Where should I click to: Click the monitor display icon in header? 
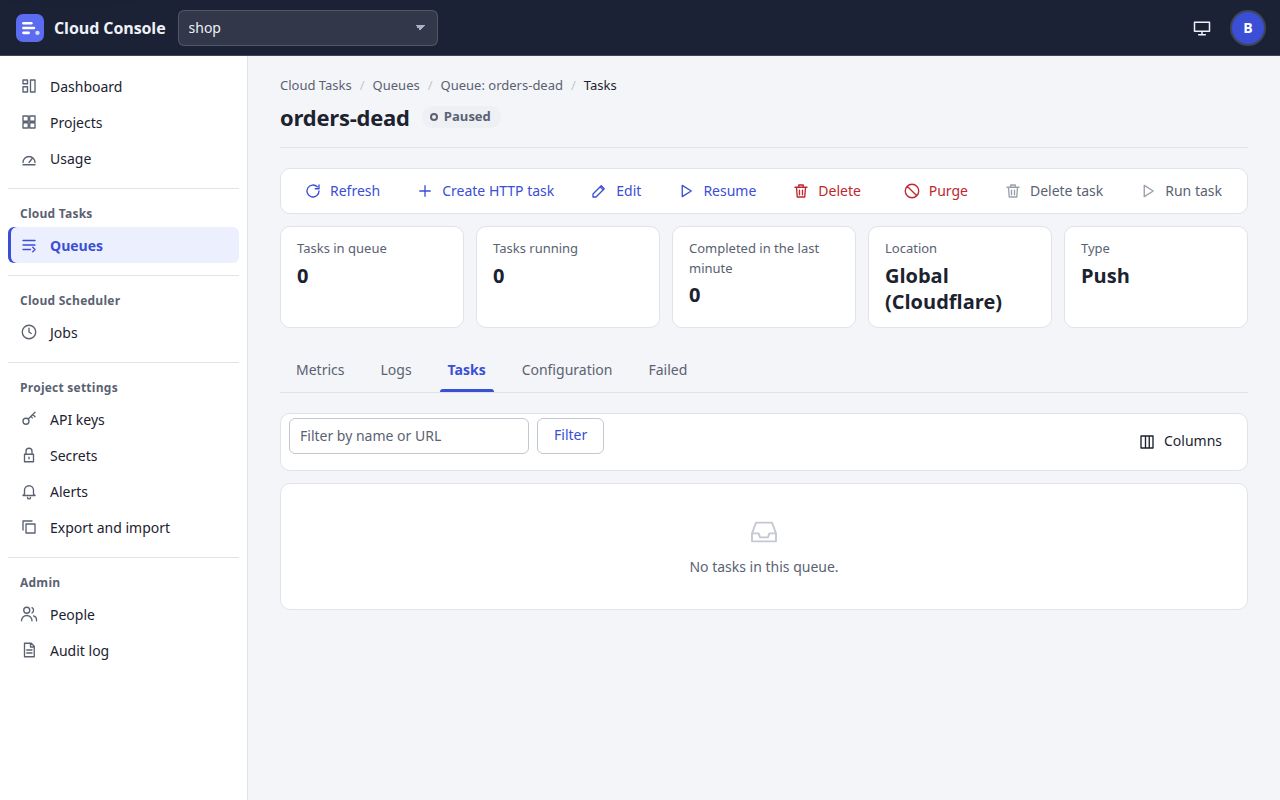pos(1202,28)
